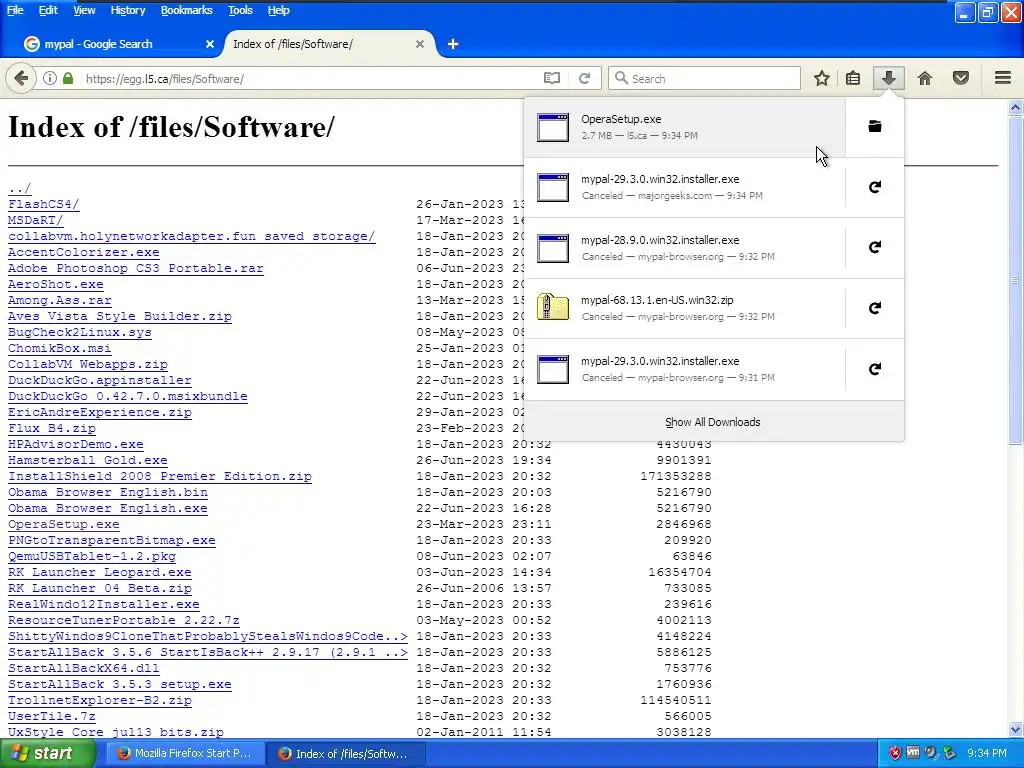Show bookmarks list icon
Image resolution: width=1024 pixels, height=768 pixels.
click(853, 78)
